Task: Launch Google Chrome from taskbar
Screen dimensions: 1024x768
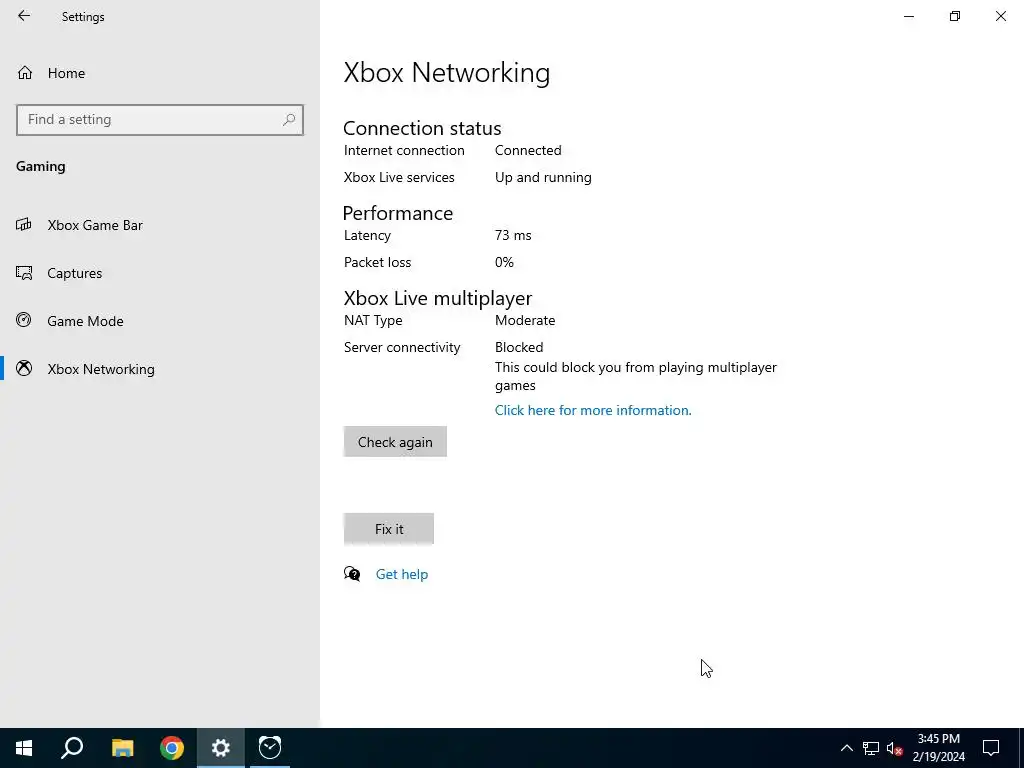Action: click(x=172, y=748)
